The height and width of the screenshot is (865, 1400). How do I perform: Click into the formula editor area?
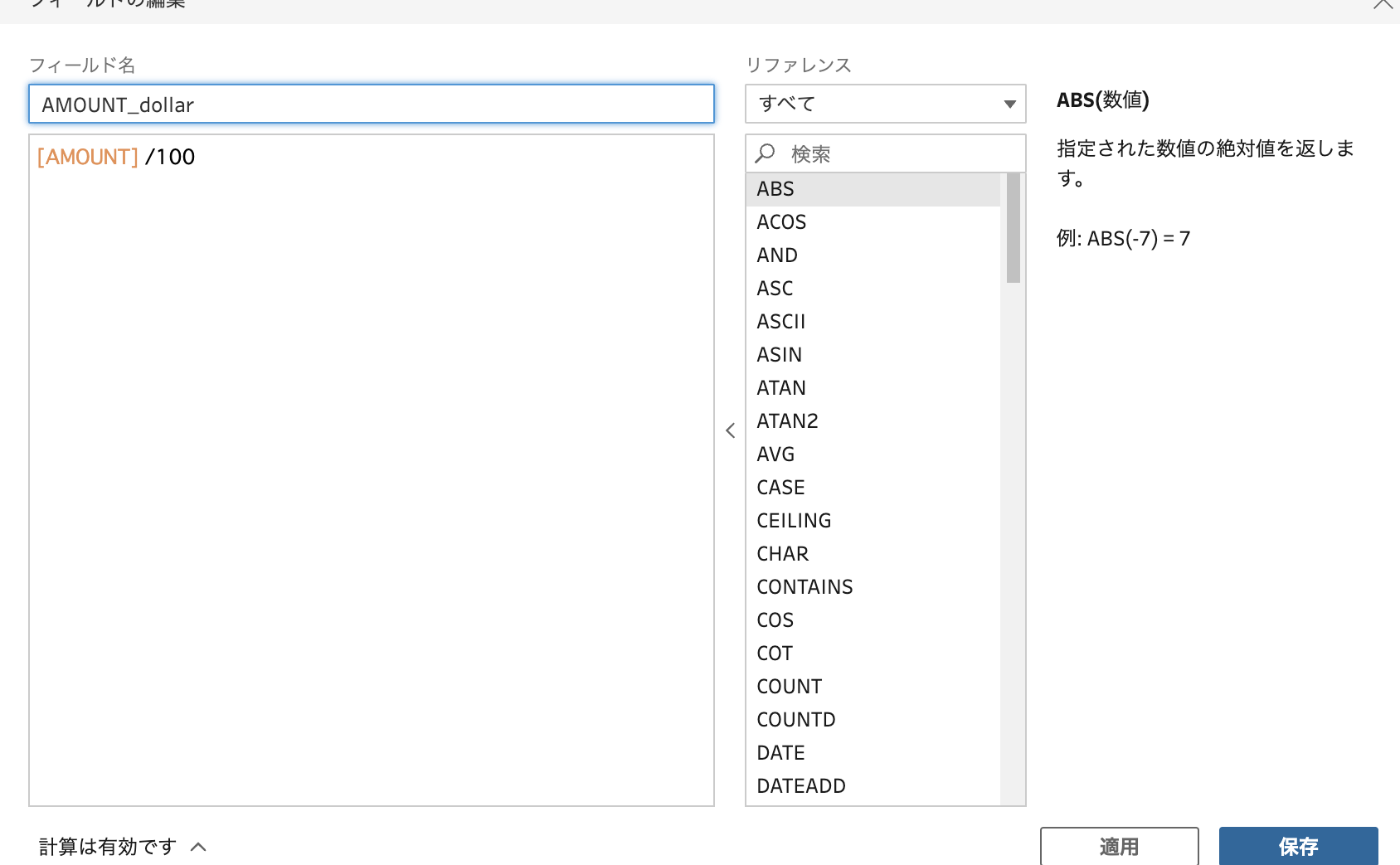372,470
